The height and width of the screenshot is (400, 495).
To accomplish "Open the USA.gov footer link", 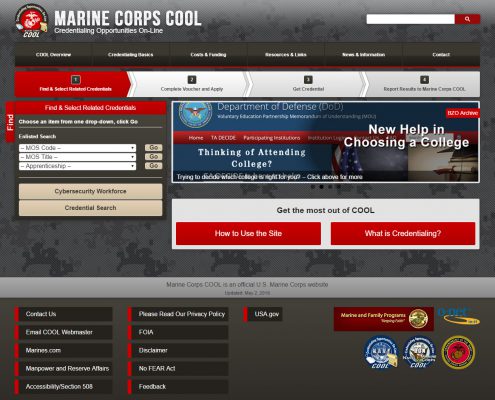I will pyautogui.click(x=263, y=314).
